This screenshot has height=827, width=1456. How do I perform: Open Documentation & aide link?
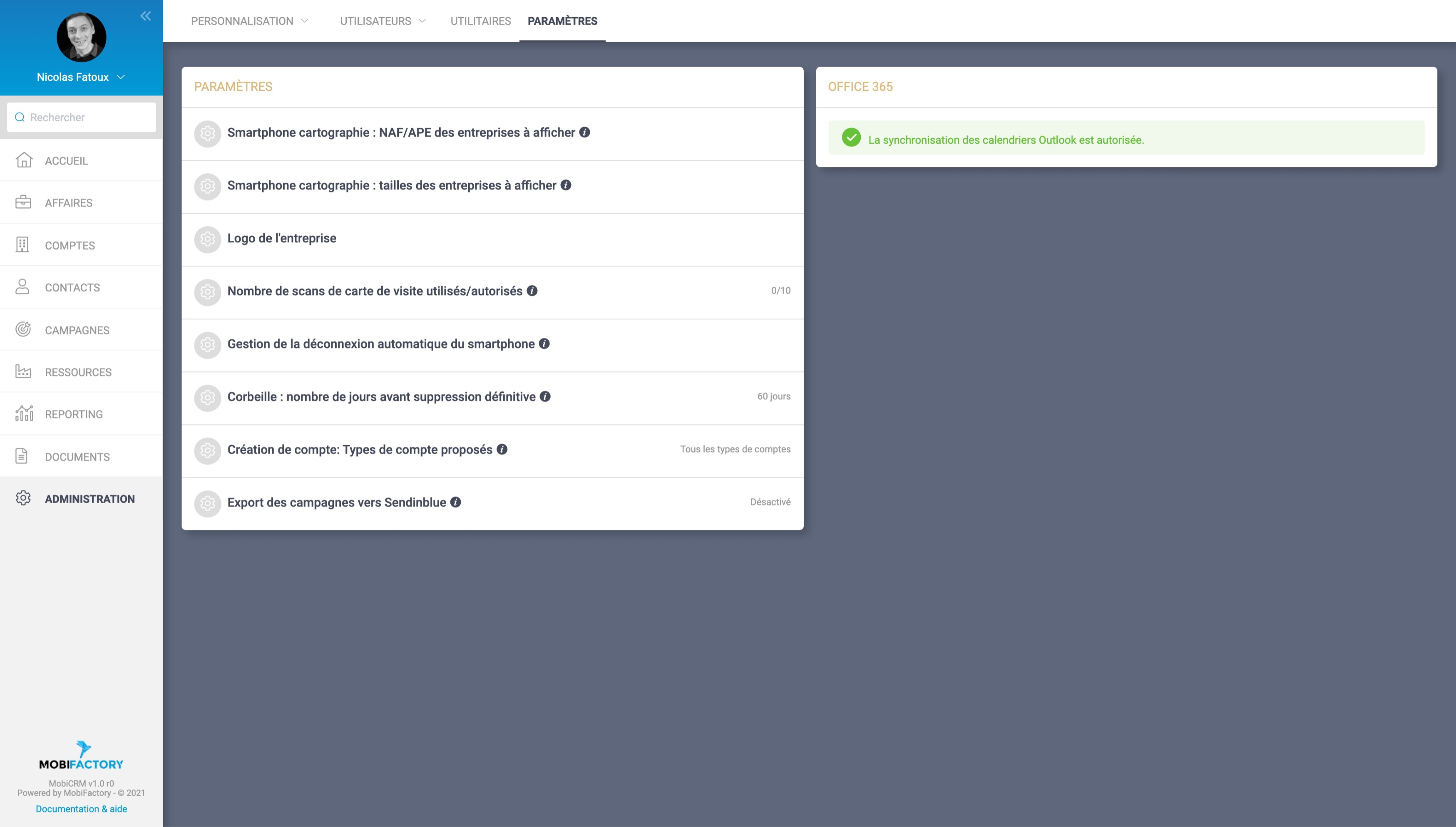pos(81,809)
